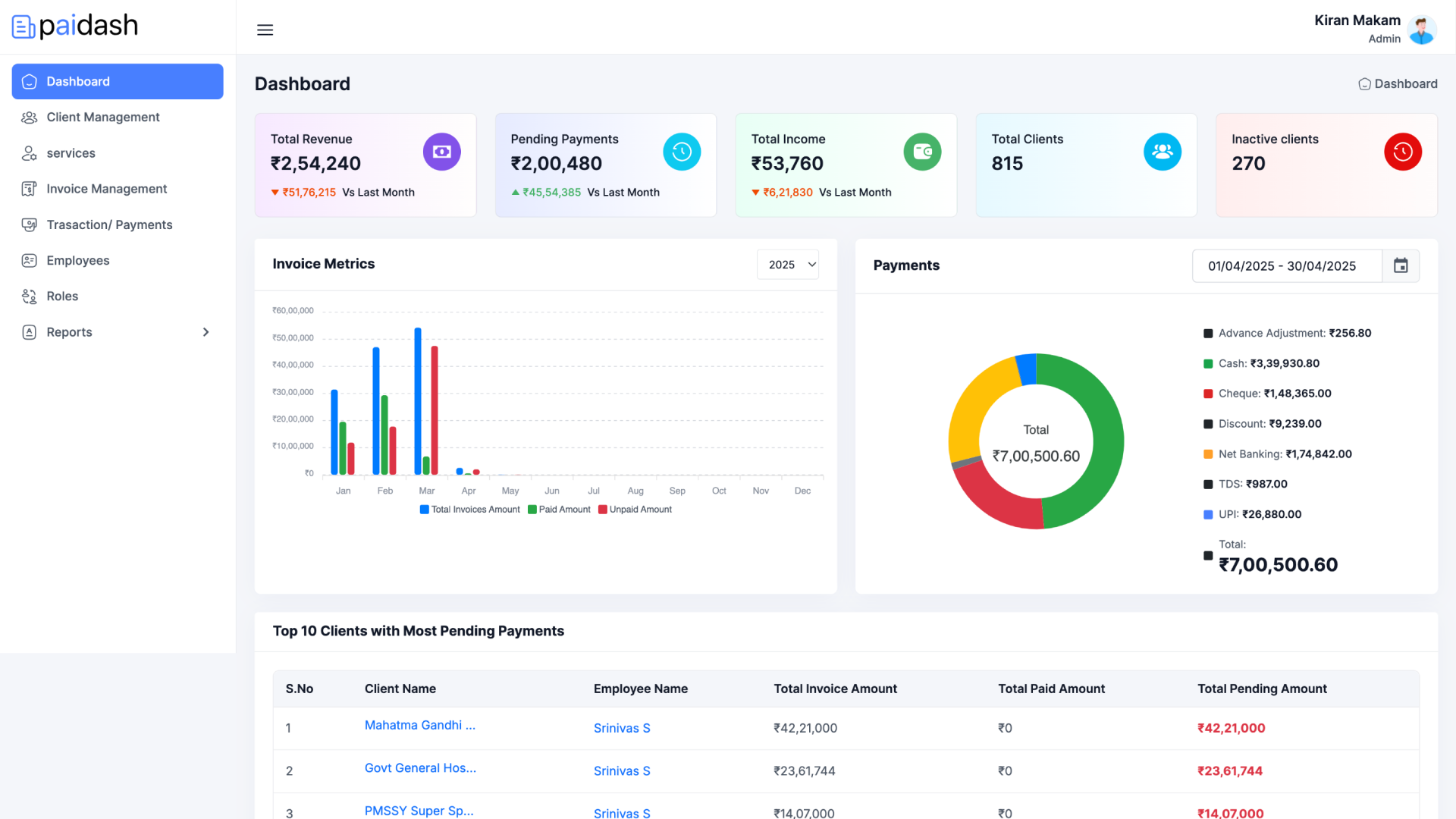Toggle the hamburger sidebar menu
The width and height of the screenshot is (1456, 819).
coord(265,30)
